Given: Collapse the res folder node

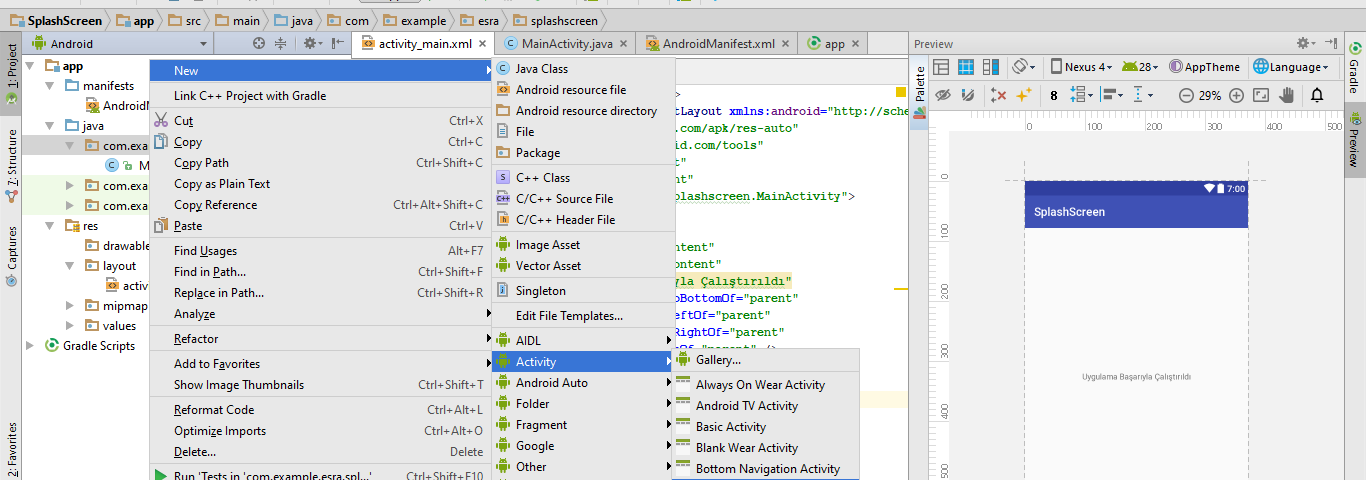Looking at the screenshot, I should [51, 226].
